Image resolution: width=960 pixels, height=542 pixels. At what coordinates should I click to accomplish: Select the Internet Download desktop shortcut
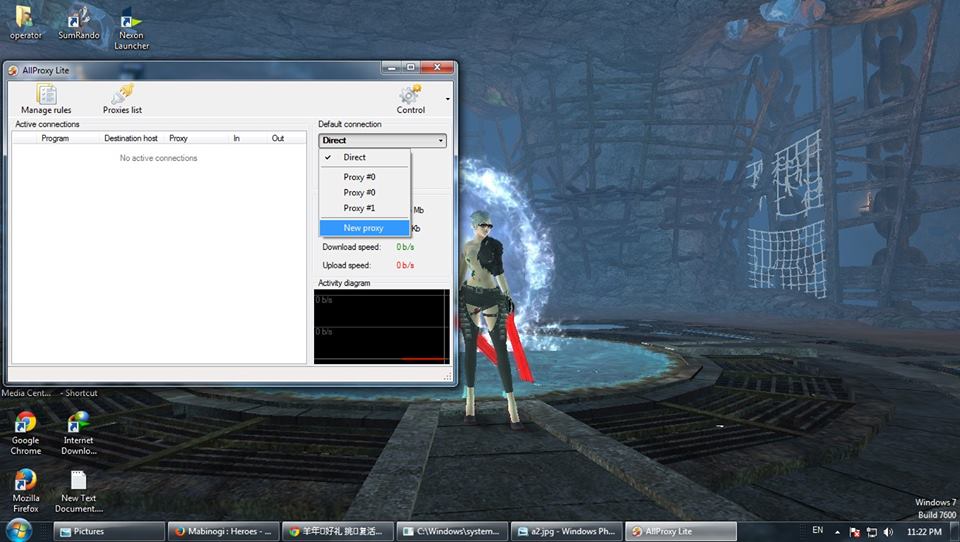pos(78,433)
